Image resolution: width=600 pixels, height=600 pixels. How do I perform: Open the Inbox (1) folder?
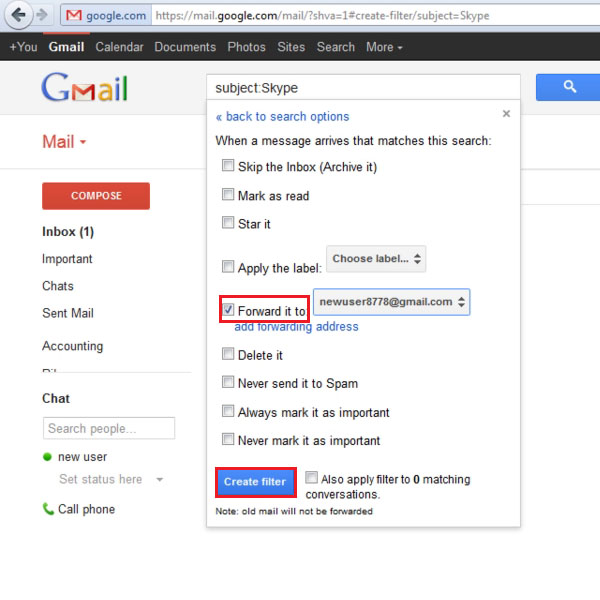coord(68,232)
